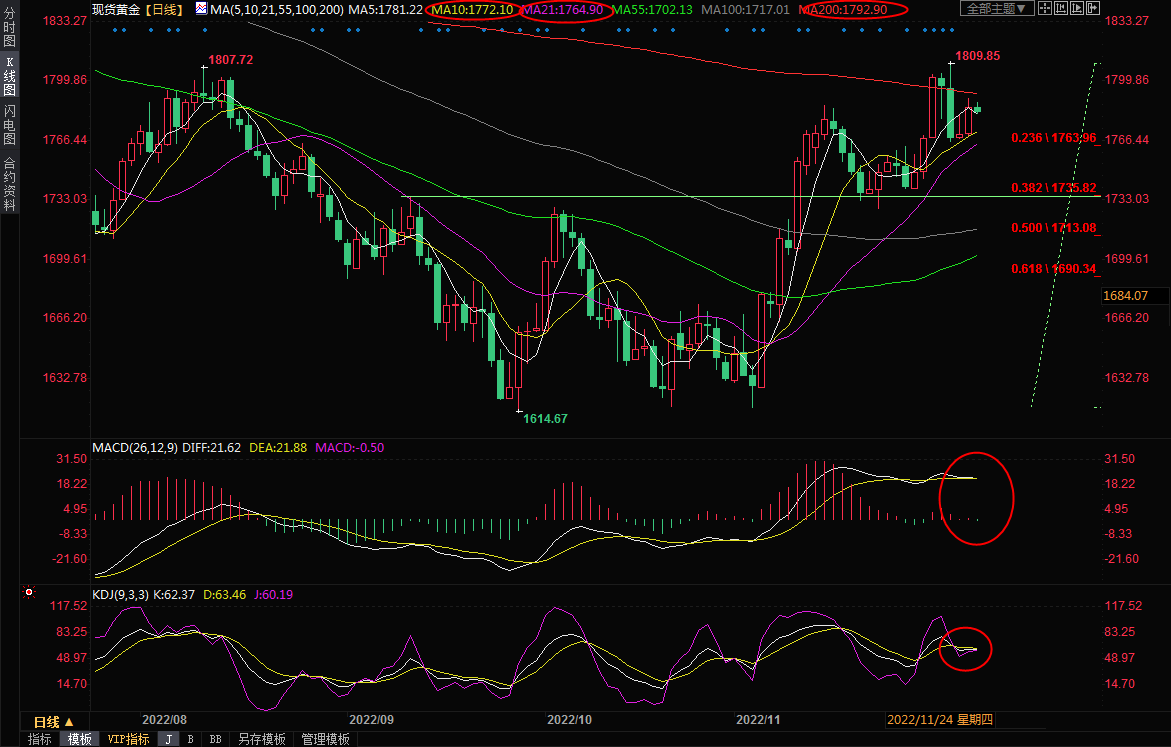The height and width of the screenshot is (747, 1171).
Task: Open the VIP指标 tab
Action: [129, 739]
